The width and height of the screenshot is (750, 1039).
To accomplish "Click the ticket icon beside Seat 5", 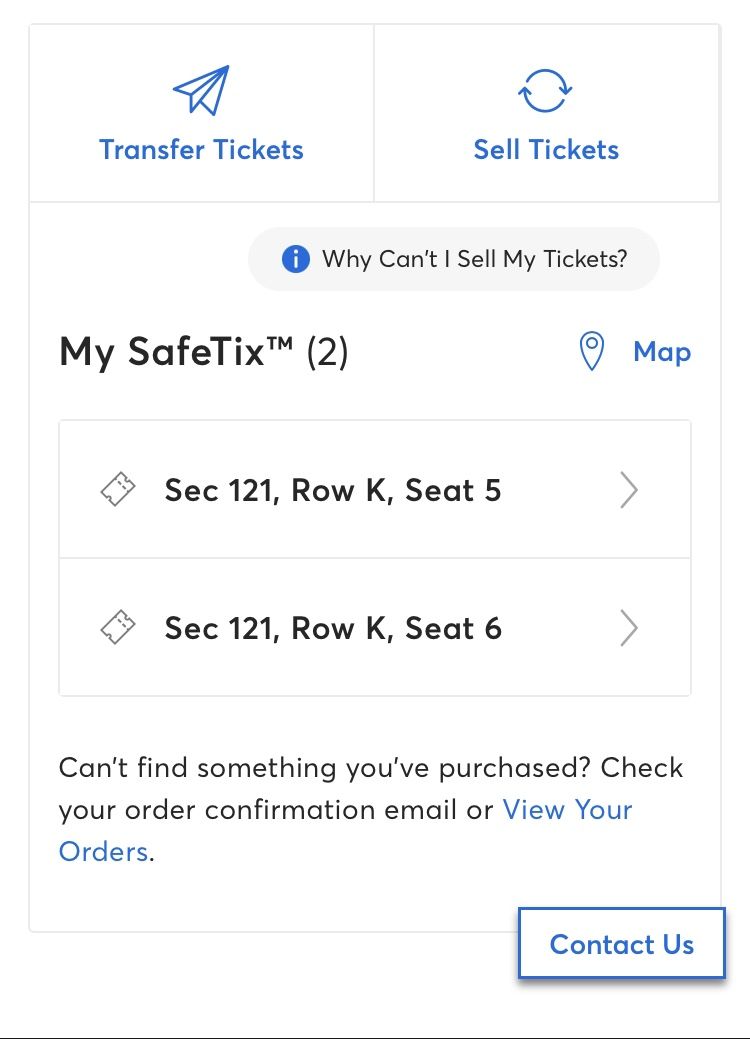I will click(x=118, y=489).
